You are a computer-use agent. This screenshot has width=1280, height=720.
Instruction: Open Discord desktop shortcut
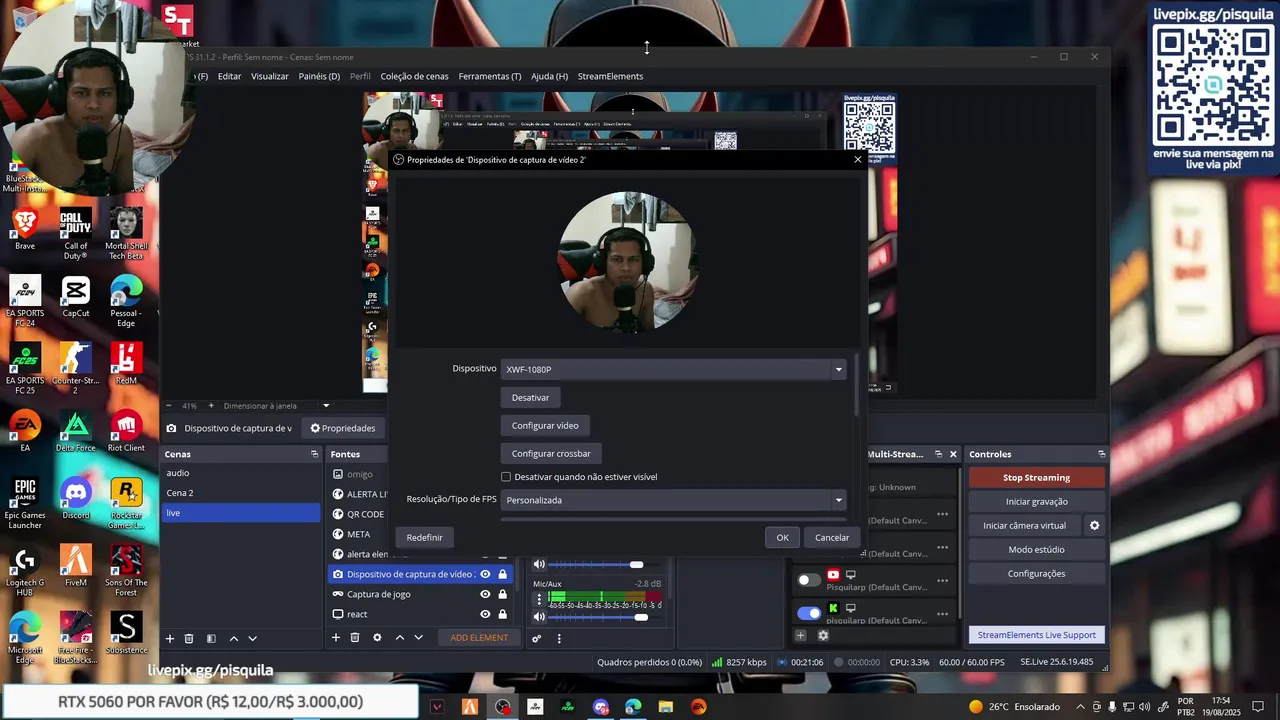pos(76,498)
